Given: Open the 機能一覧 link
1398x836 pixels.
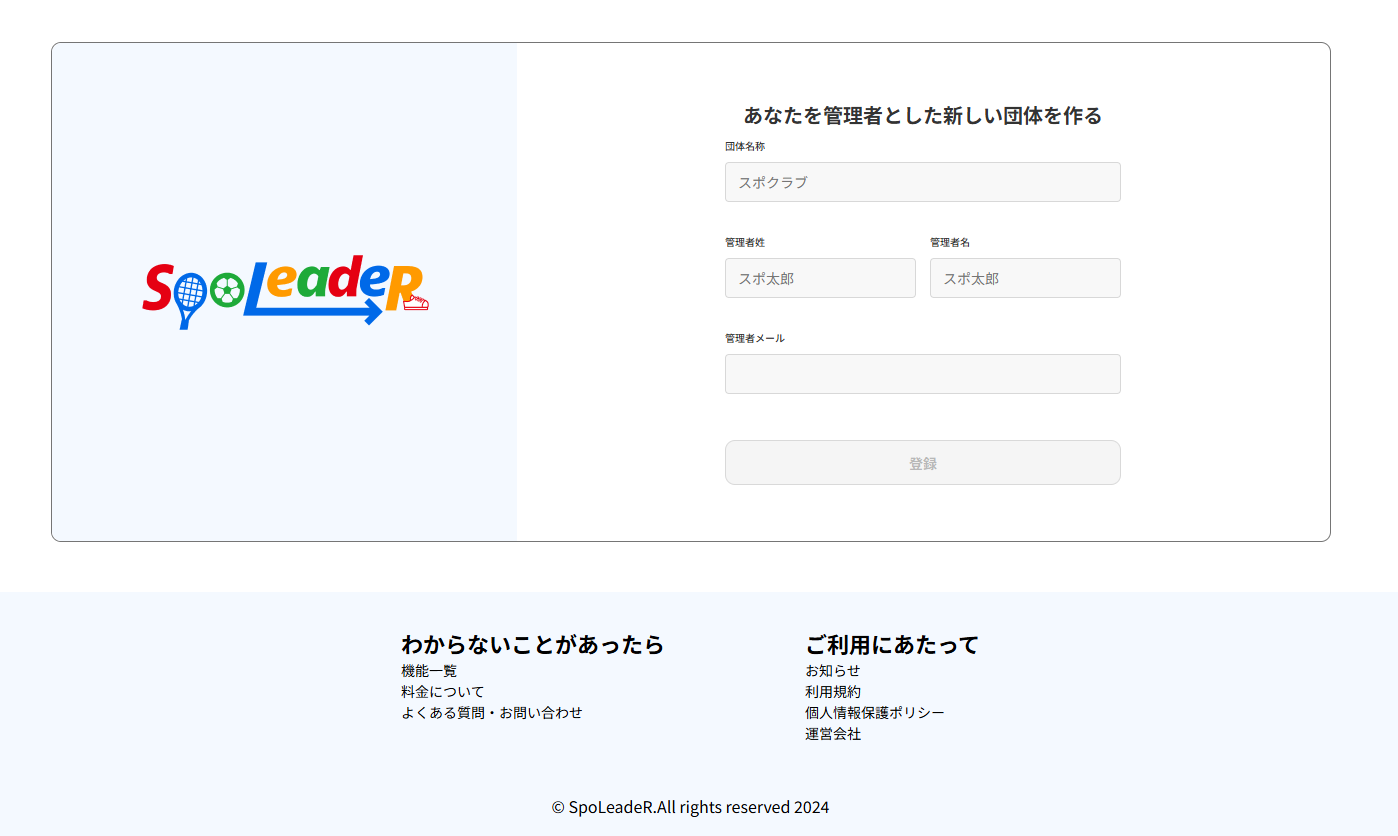Looking at the screenshot, I should pyautogui.click(x=429, y=671).
